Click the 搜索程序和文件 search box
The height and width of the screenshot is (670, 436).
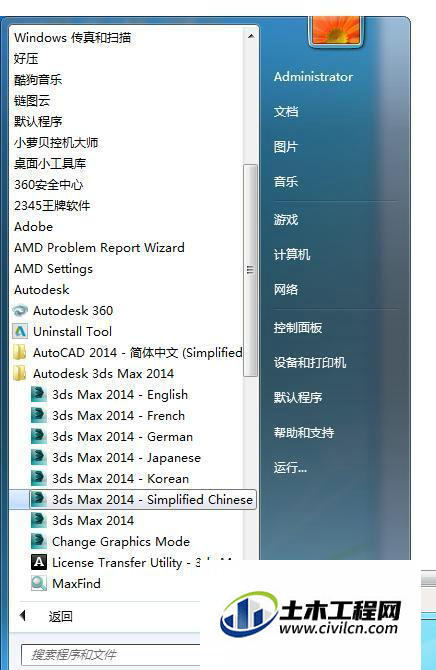click(x=111, y=654)
